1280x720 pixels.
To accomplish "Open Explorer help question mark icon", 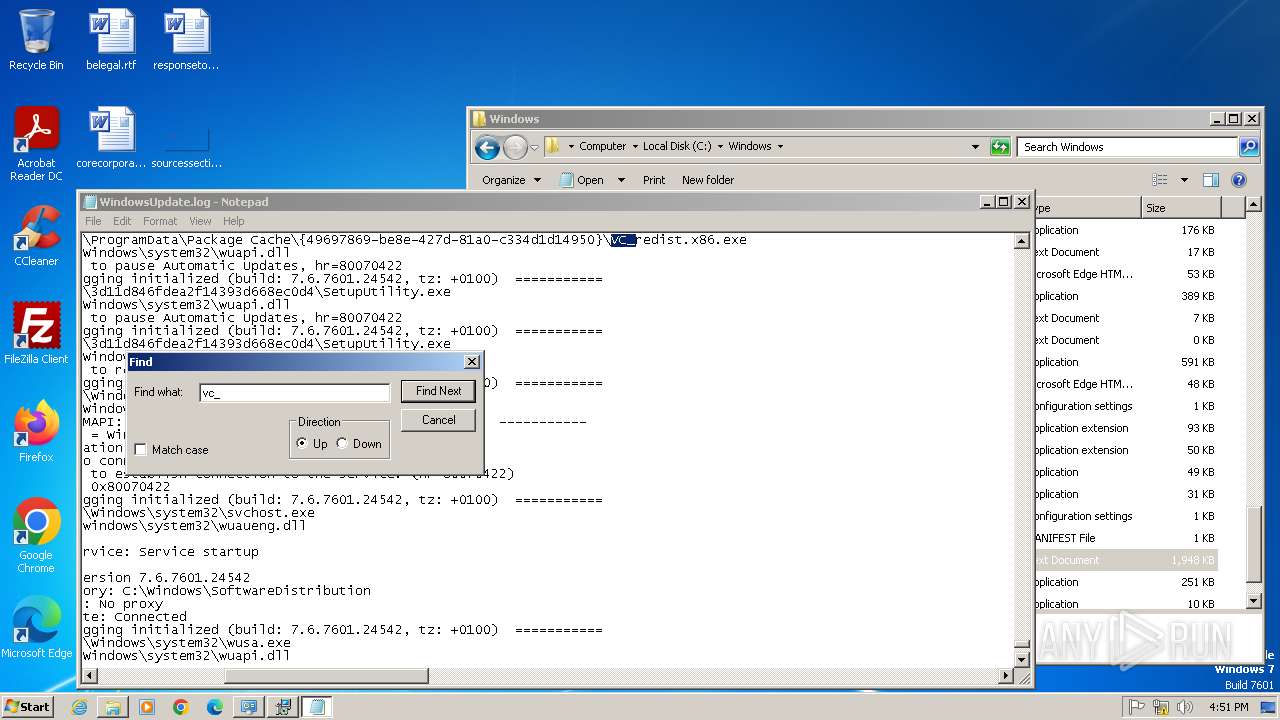I will pos(1239,180).
